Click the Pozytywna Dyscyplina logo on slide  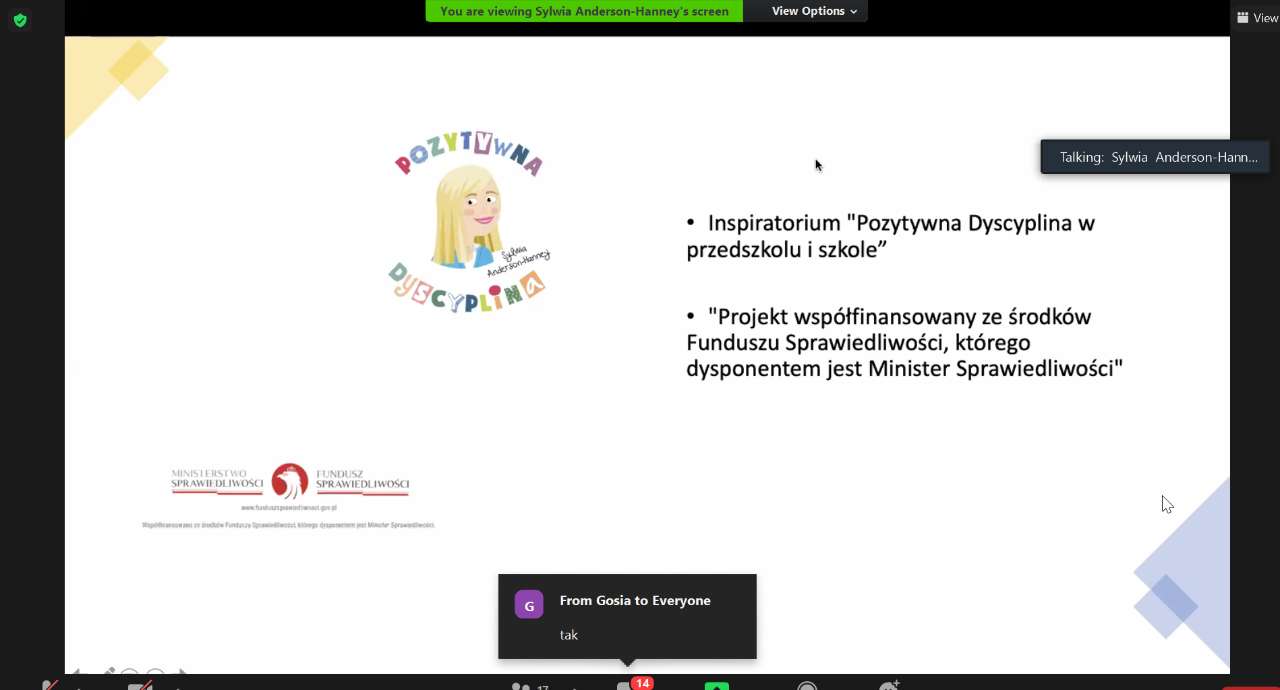pos(470,222)
